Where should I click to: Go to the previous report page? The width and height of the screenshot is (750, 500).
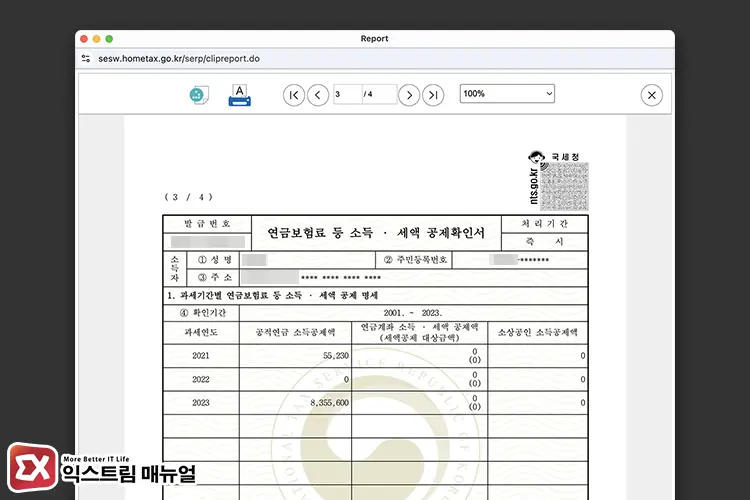click(318, 95)
